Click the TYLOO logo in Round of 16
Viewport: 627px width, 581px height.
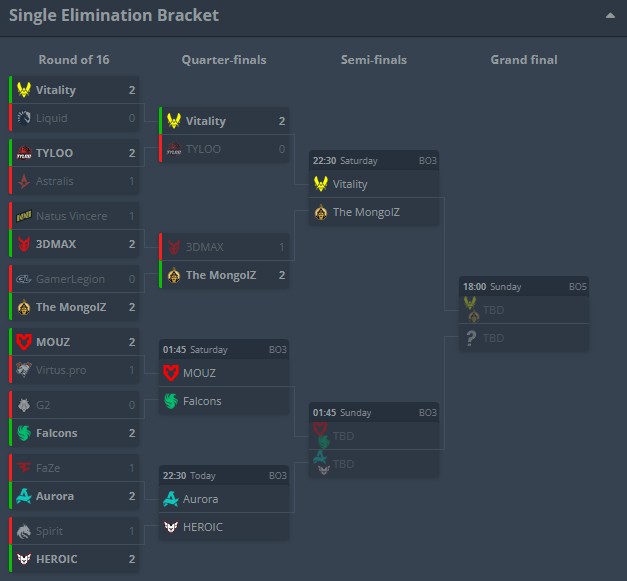(25, 153)
